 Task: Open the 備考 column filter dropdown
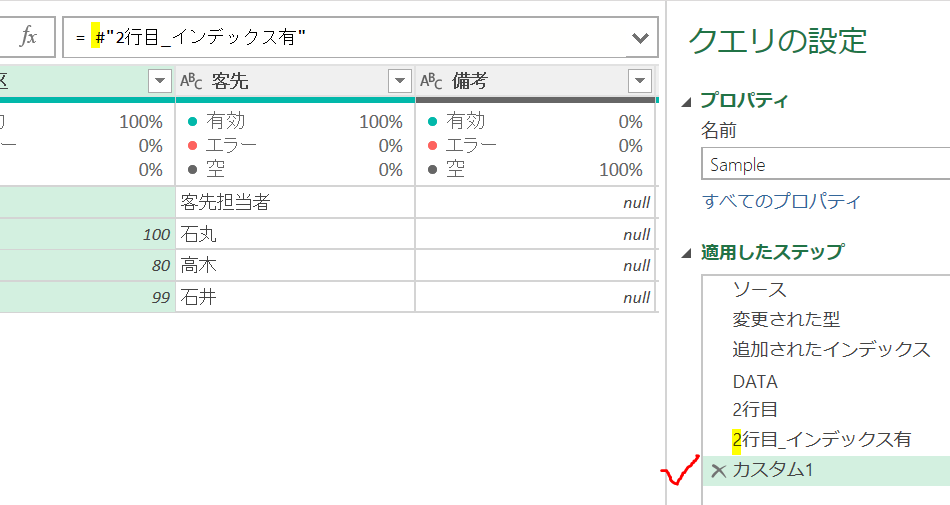tap(640, 81)
